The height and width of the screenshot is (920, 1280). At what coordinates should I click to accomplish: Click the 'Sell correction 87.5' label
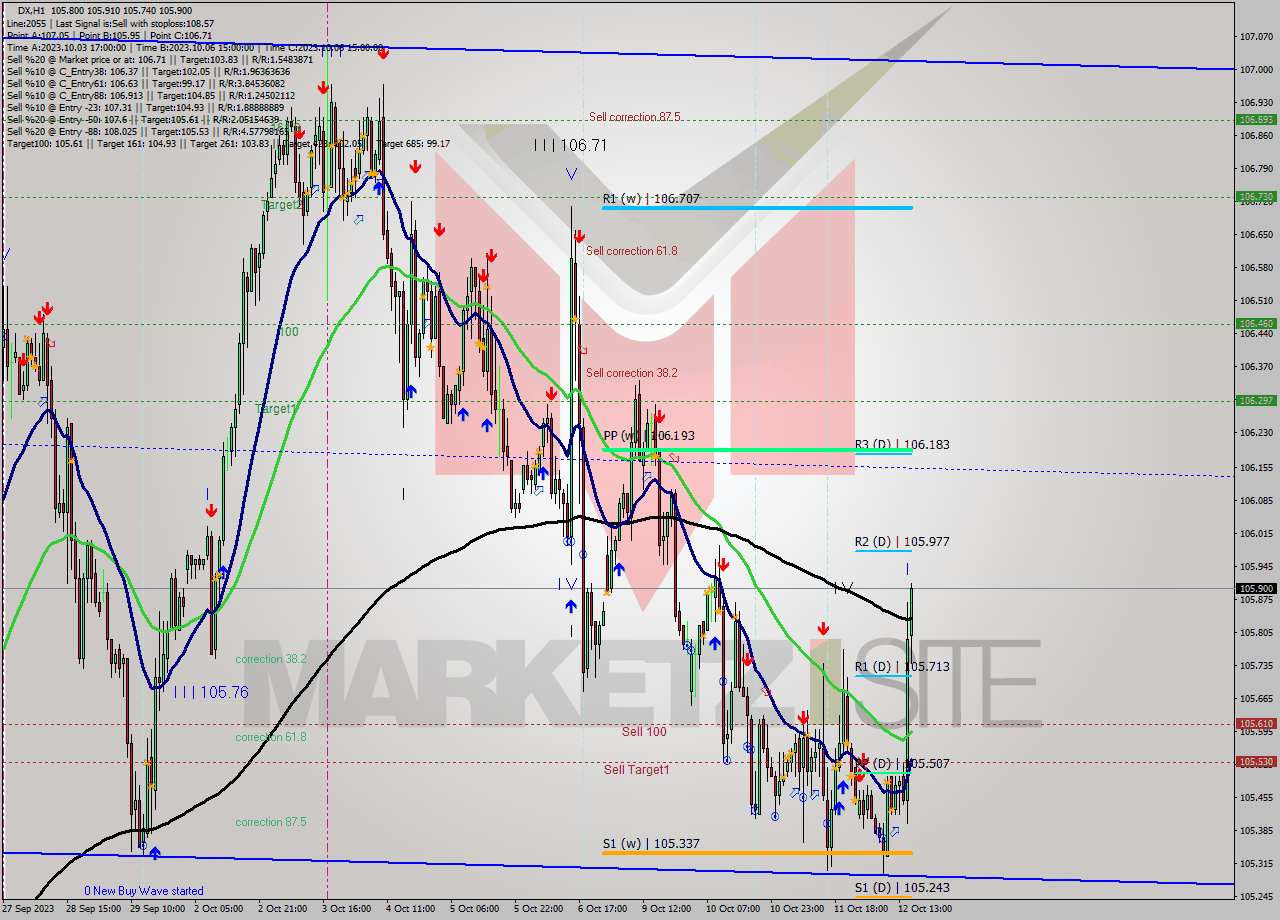pos(634,117)
